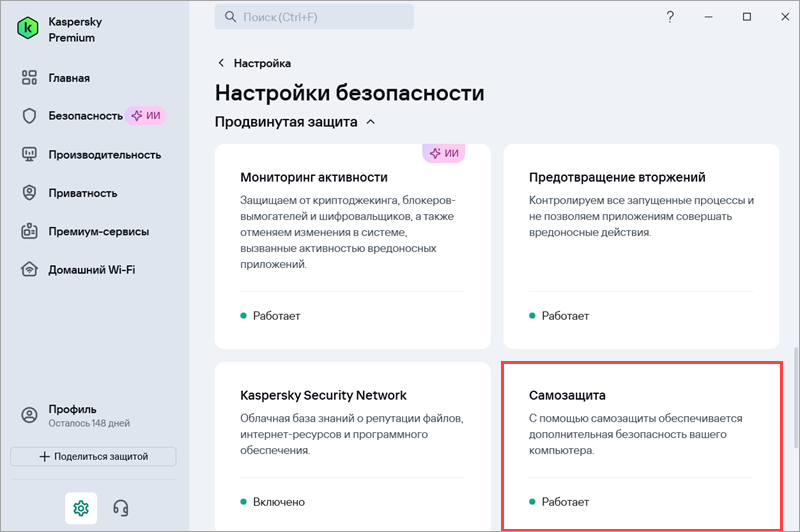Click Работает status under Предотвращение вторжений

[x=559, y=316]
